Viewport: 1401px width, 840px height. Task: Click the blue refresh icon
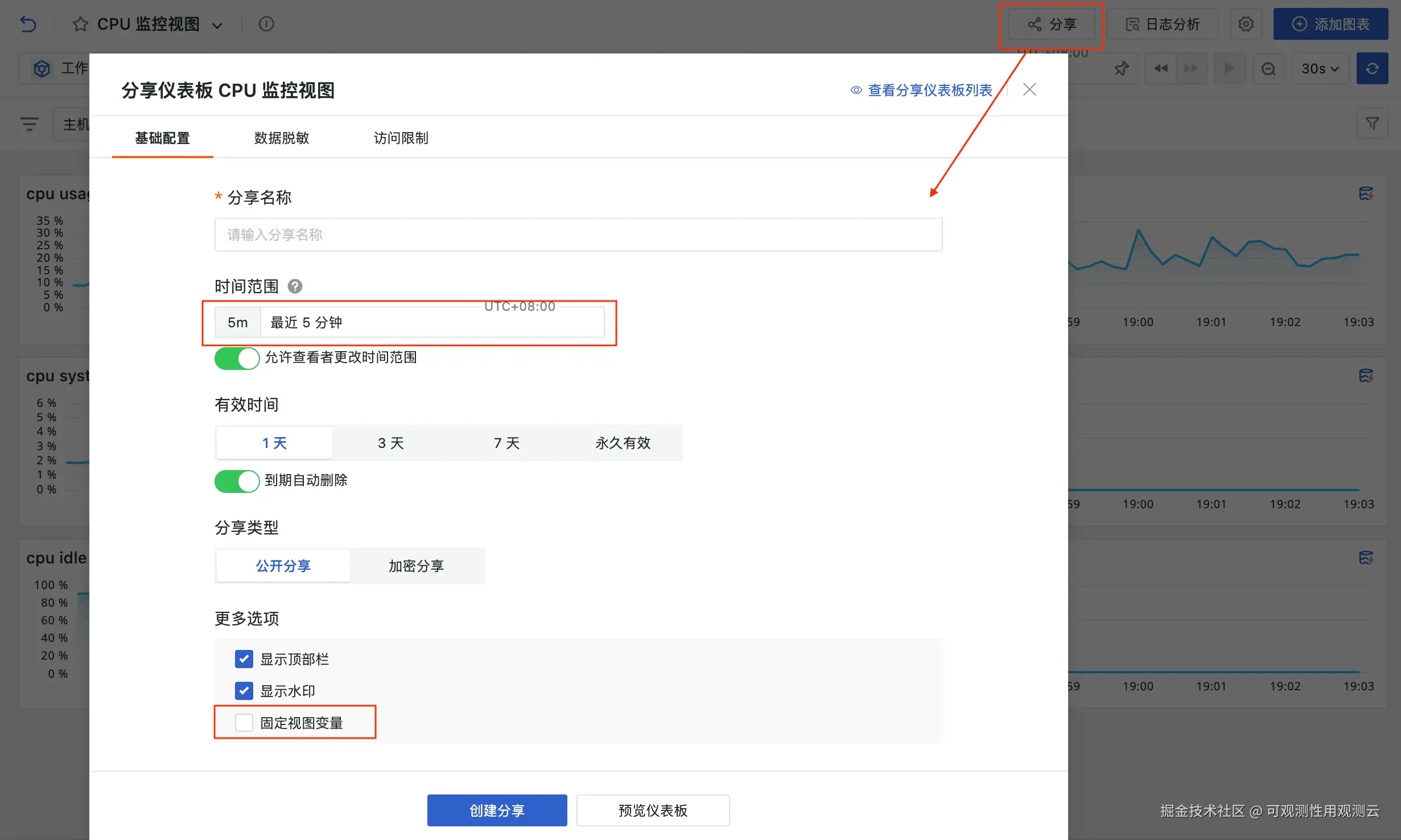1372,69
